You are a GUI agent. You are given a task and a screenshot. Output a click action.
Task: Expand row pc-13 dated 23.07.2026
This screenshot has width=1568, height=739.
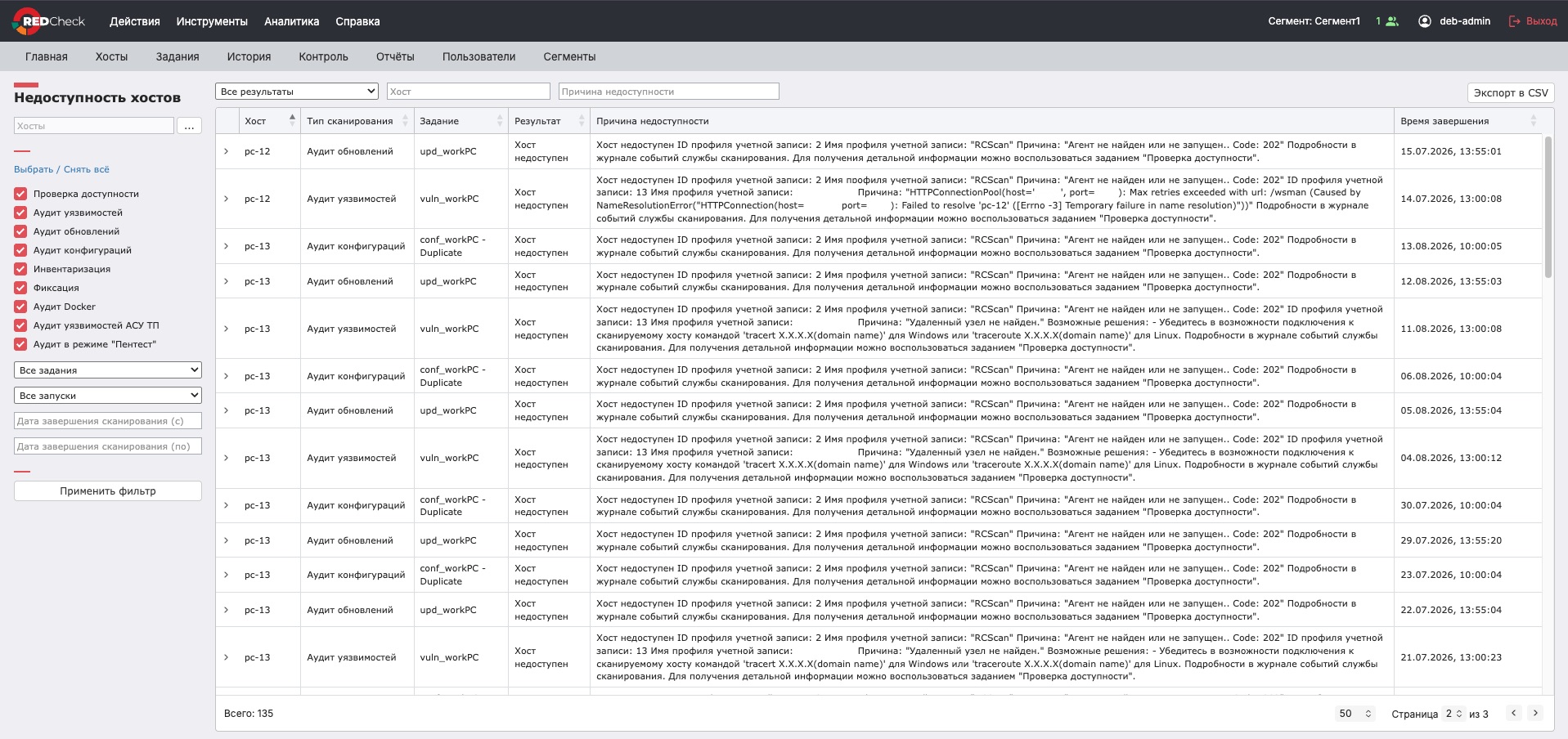[x=227, y=575]
